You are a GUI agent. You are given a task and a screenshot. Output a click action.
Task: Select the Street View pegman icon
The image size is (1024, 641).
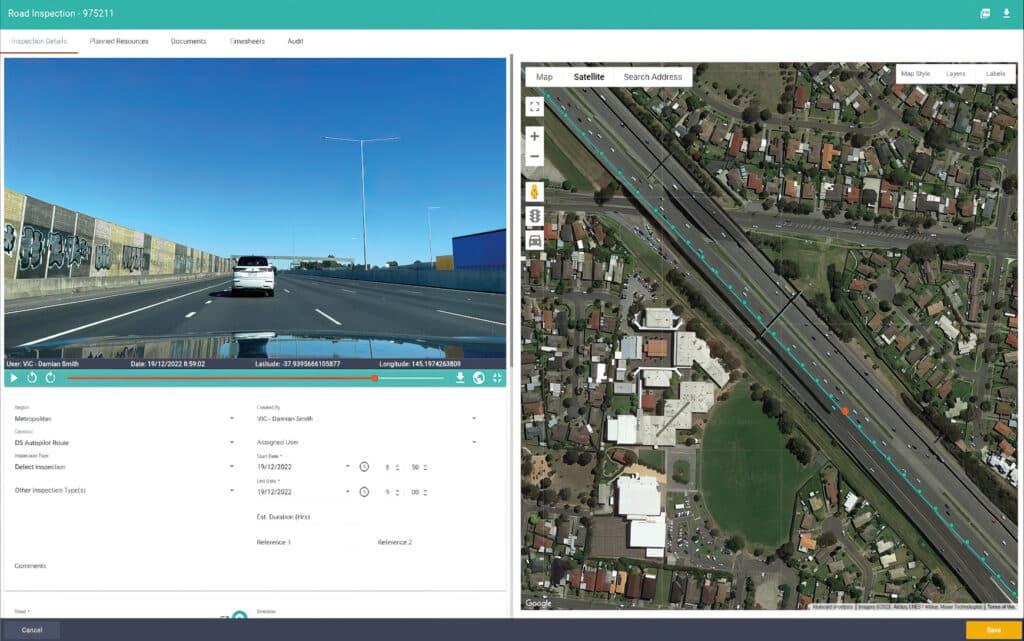coord(534,192)
